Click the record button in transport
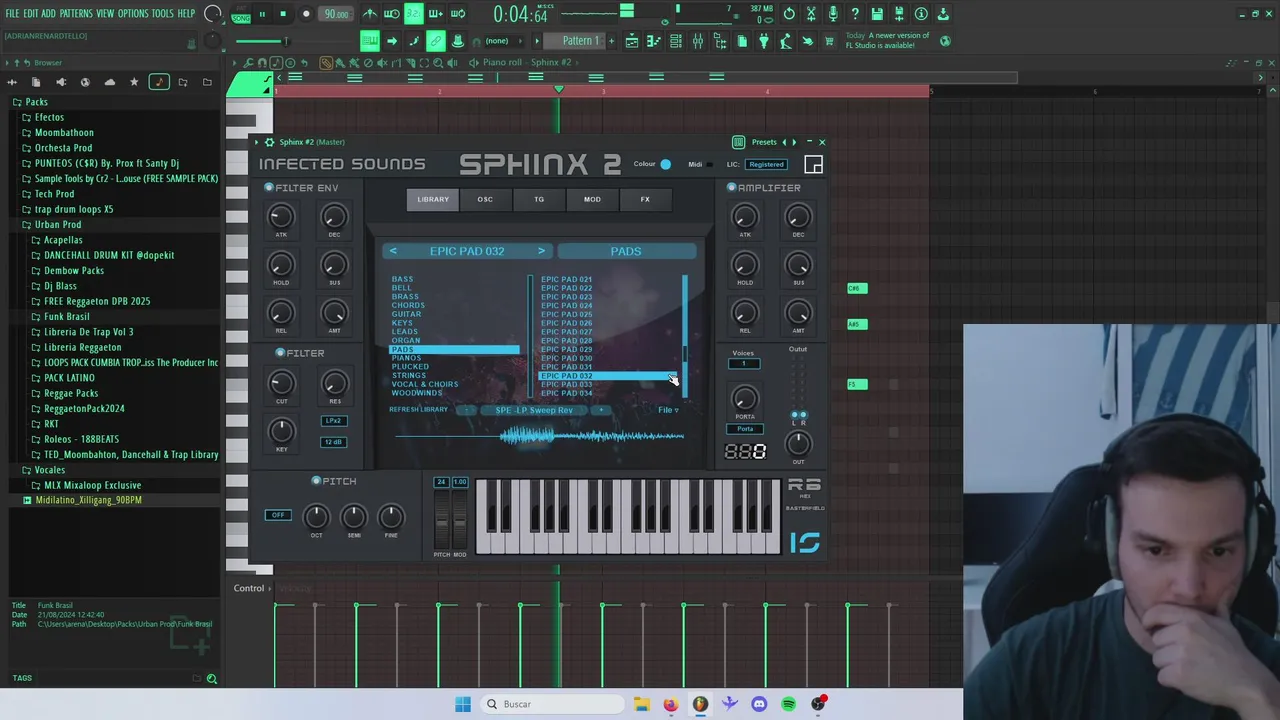Image resolution: width=1280 pixels, height=720 pixels. pyautogui.click(x=304, y=14)
